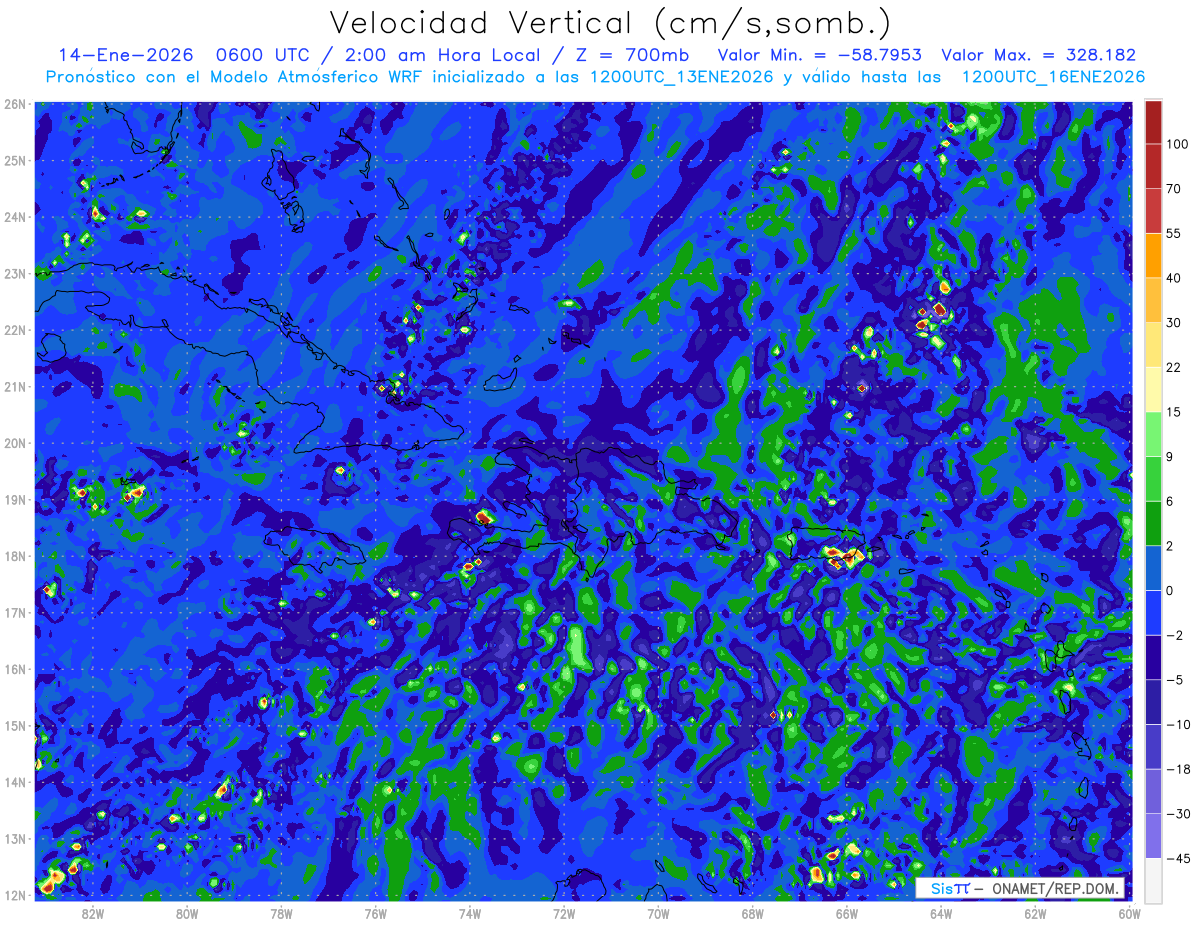The width and height of the screenshot is (1200, 927).
Task: Pick red swatch between 70 and 100
Action: [1153, 167]
